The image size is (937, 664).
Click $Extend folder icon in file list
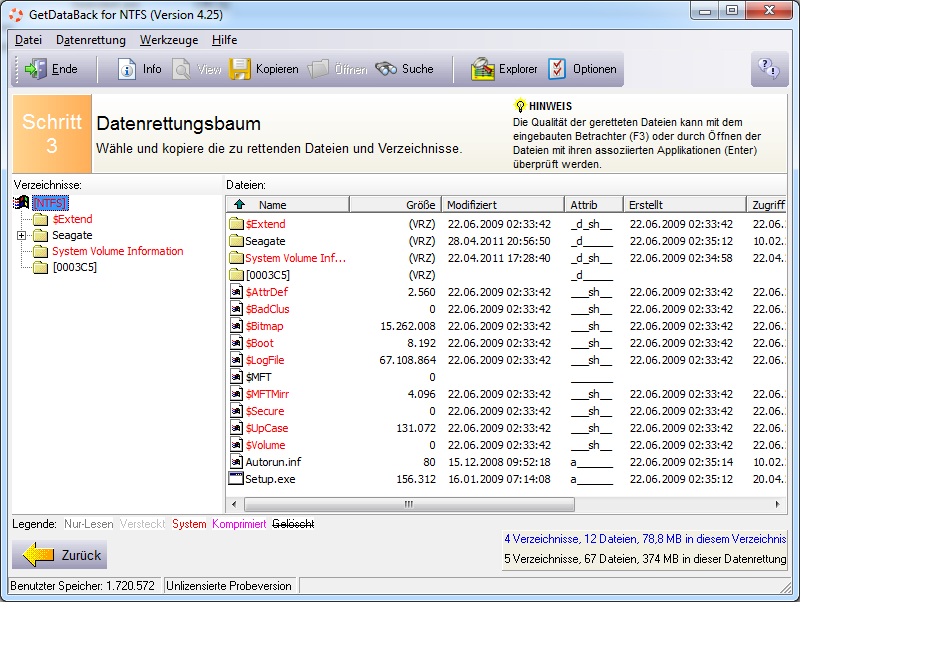coord(237,224)
